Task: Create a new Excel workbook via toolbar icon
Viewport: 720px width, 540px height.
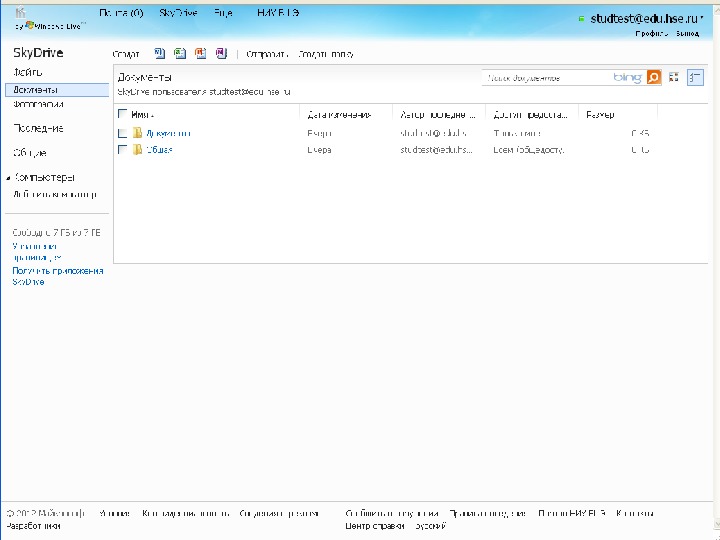Action: (x=180, y=54)
